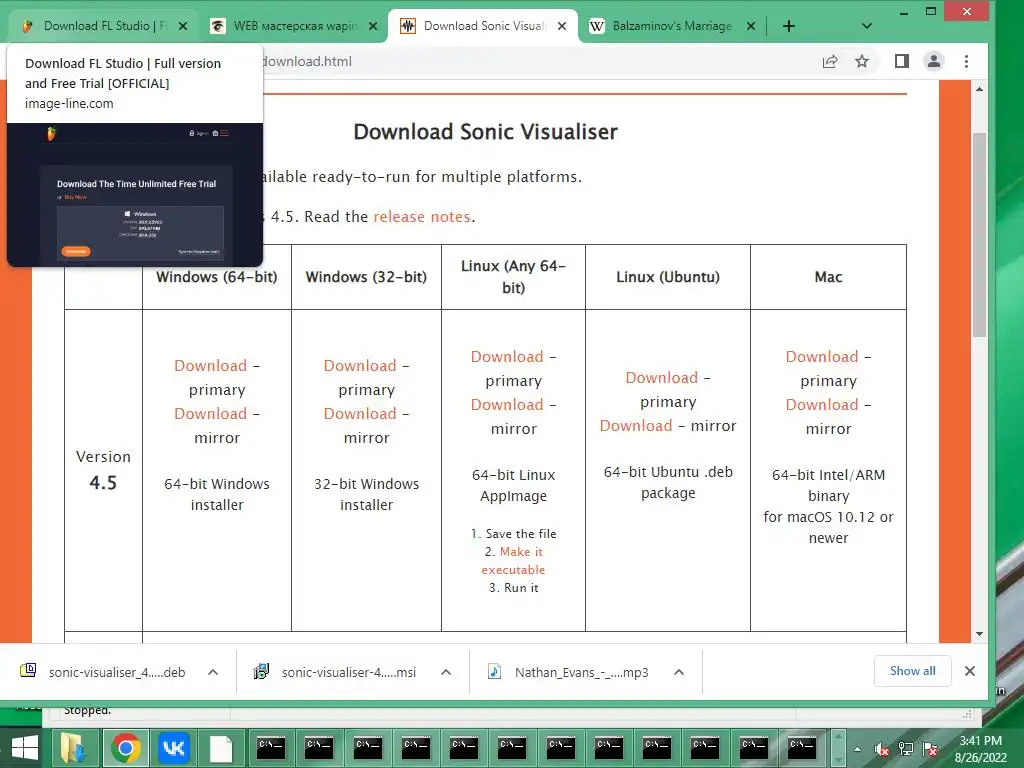The image size is (1024, 768).
Task: Open downloaded Nathan_Evans mp3 file
Action: (569, 672)
